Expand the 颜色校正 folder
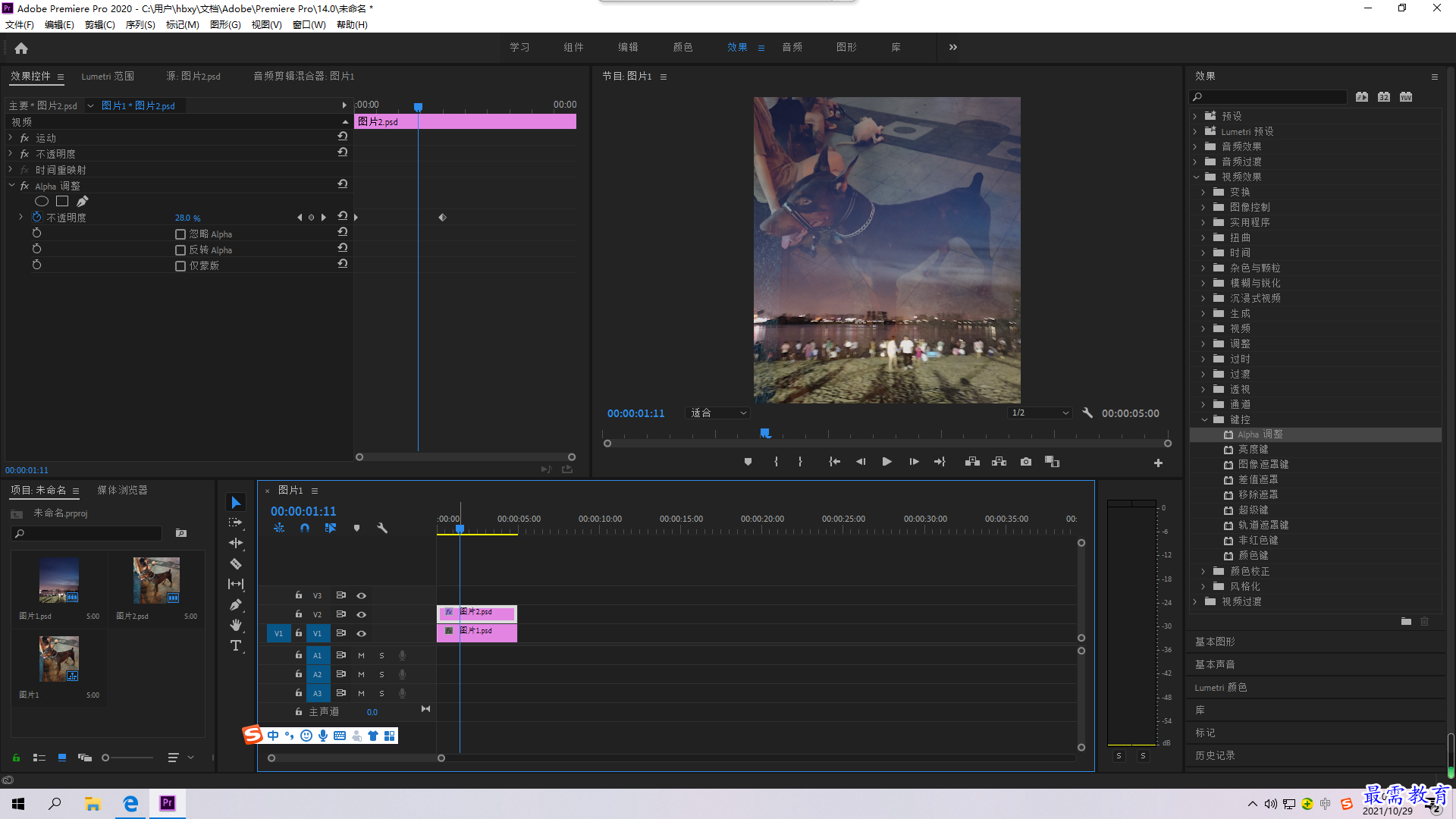1456x819 pixels. (x=1204, y=571)
